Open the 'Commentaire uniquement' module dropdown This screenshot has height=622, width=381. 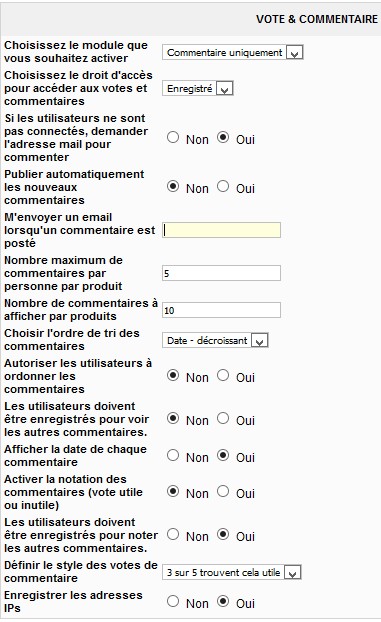pyautogui.click(x=233, y=52)
